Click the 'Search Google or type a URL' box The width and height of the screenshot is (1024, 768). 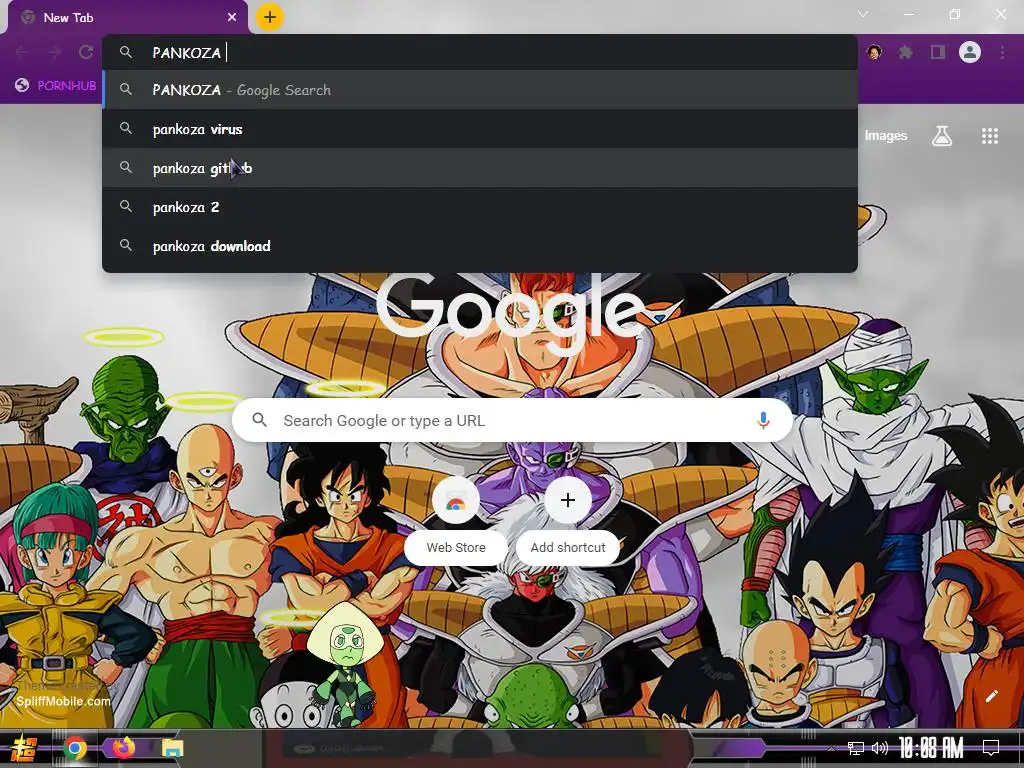(x=513, y=421)
